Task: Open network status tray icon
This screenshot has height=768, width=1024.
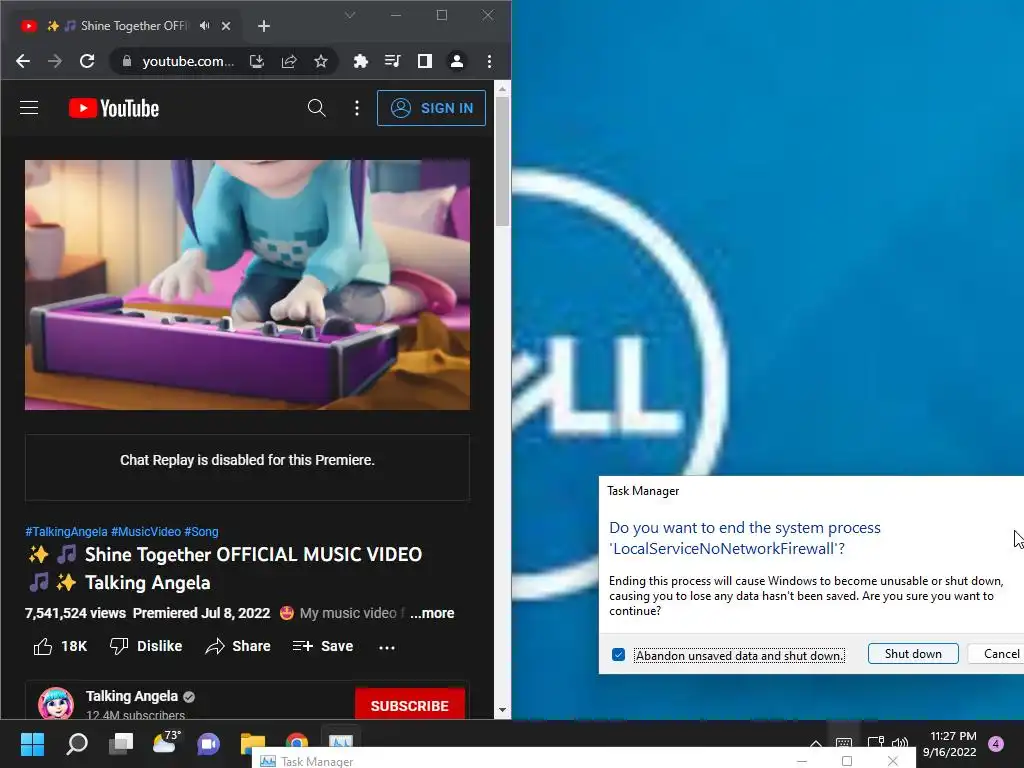Action: (876, 744)
